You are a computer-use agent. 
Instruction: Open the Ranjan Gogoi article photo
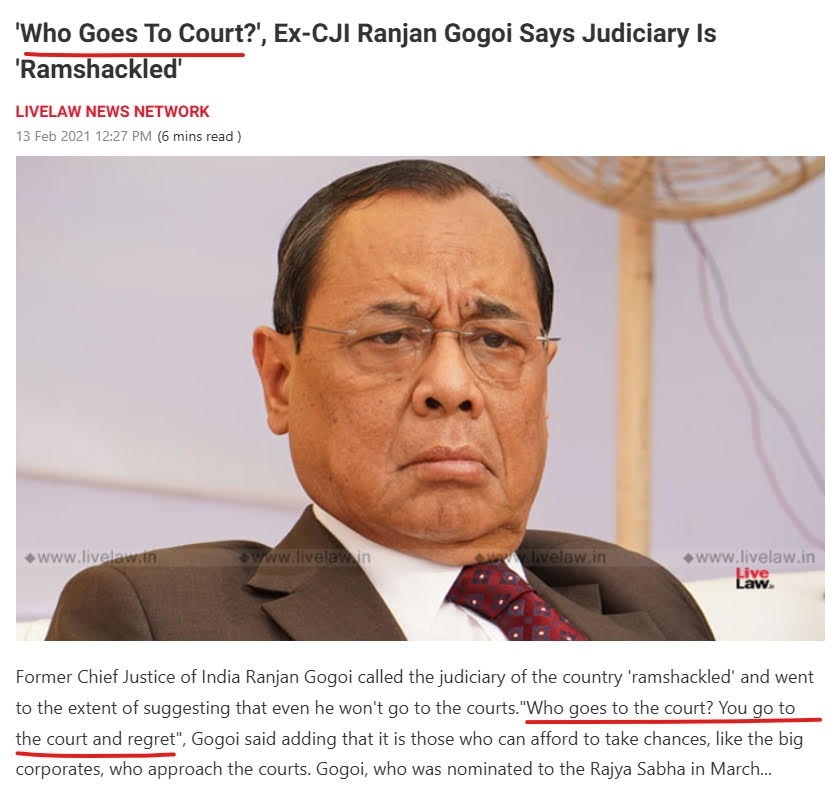[420, 398]
